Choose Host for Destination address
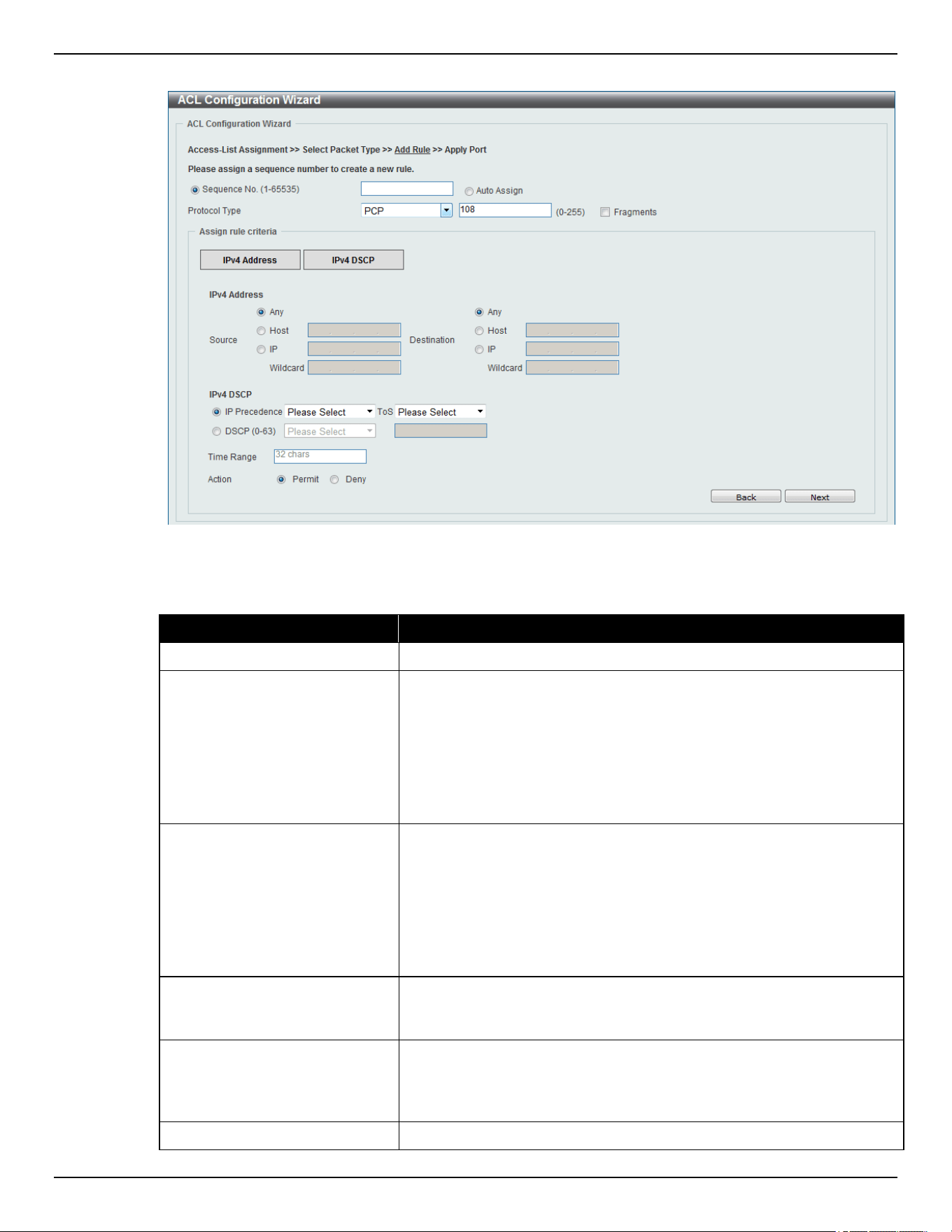Screen dimensions: 952x1232 pyautogui.click(x=479, y=331)
